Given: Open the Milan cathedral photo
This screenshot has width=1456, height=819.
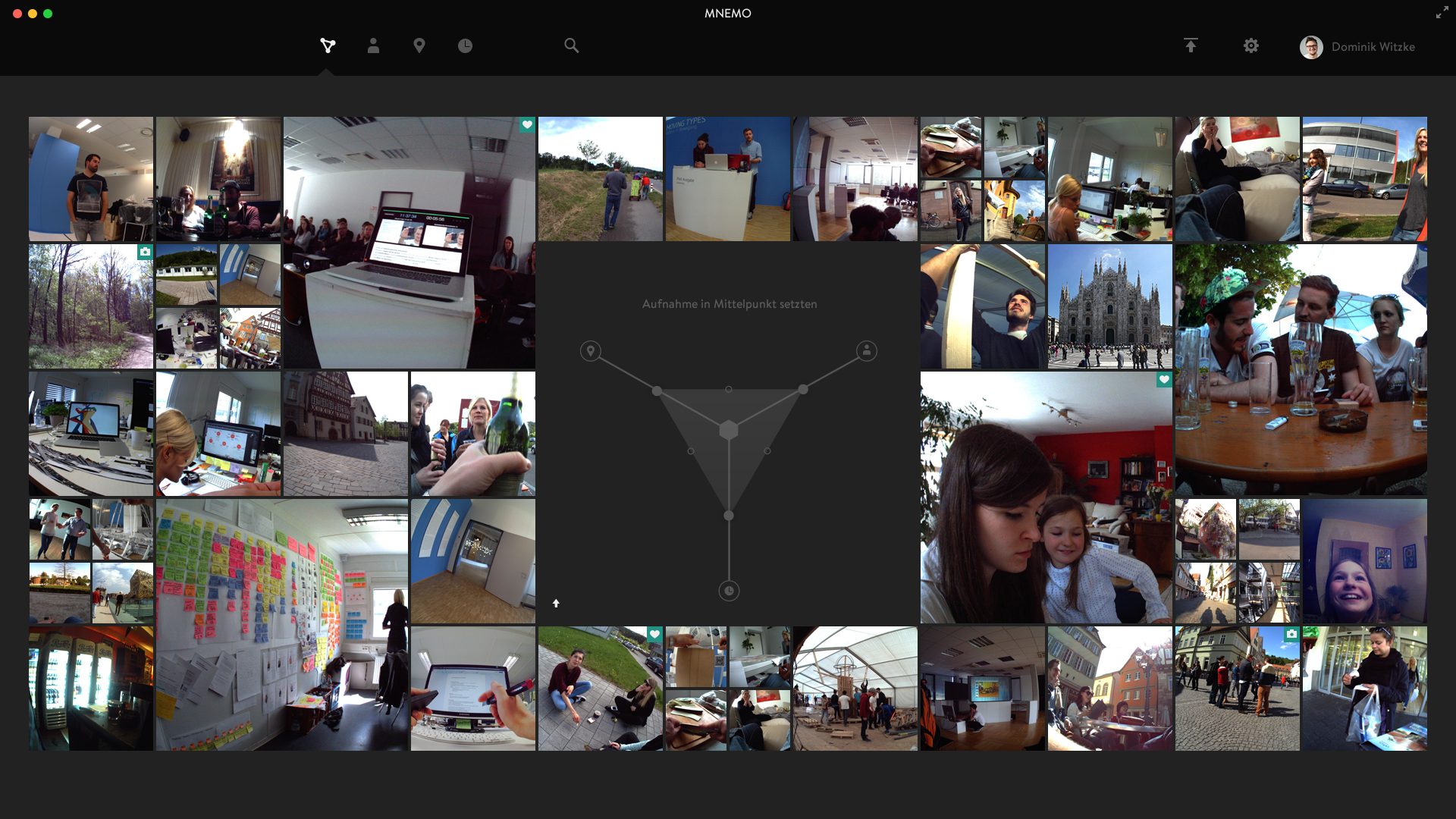Looking at the screenshot, I should point(1110,306).
